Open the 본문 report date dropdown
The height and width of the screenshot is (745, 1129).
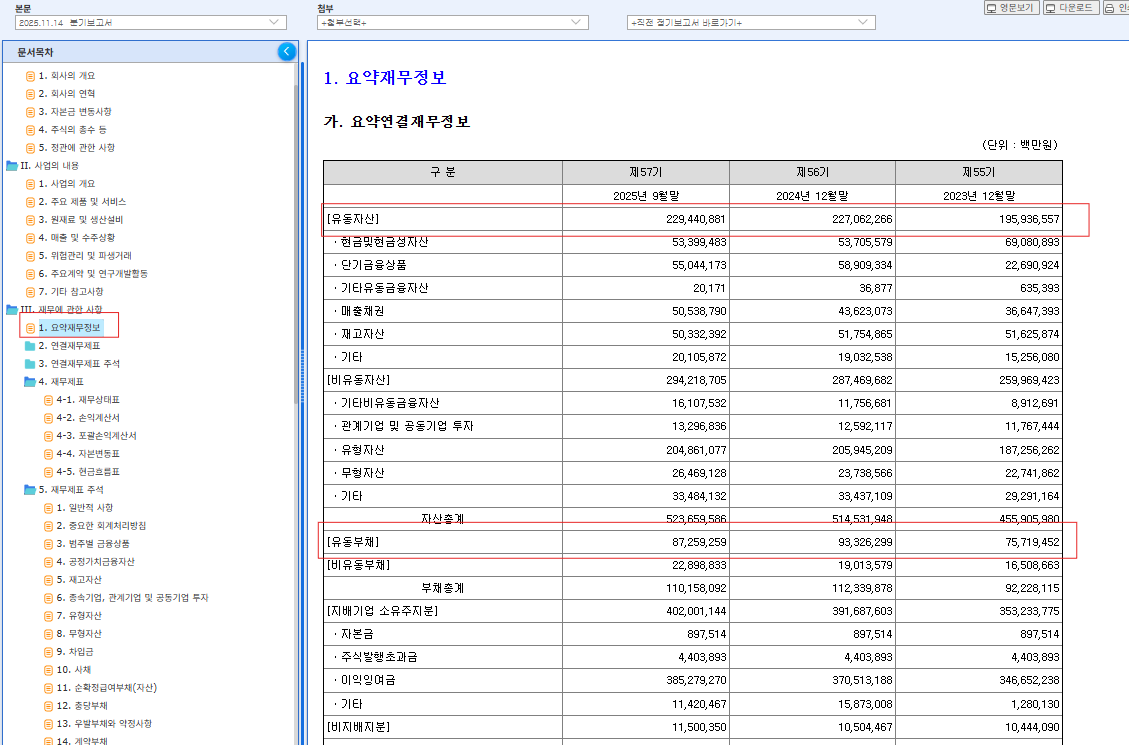pos(150,22)
